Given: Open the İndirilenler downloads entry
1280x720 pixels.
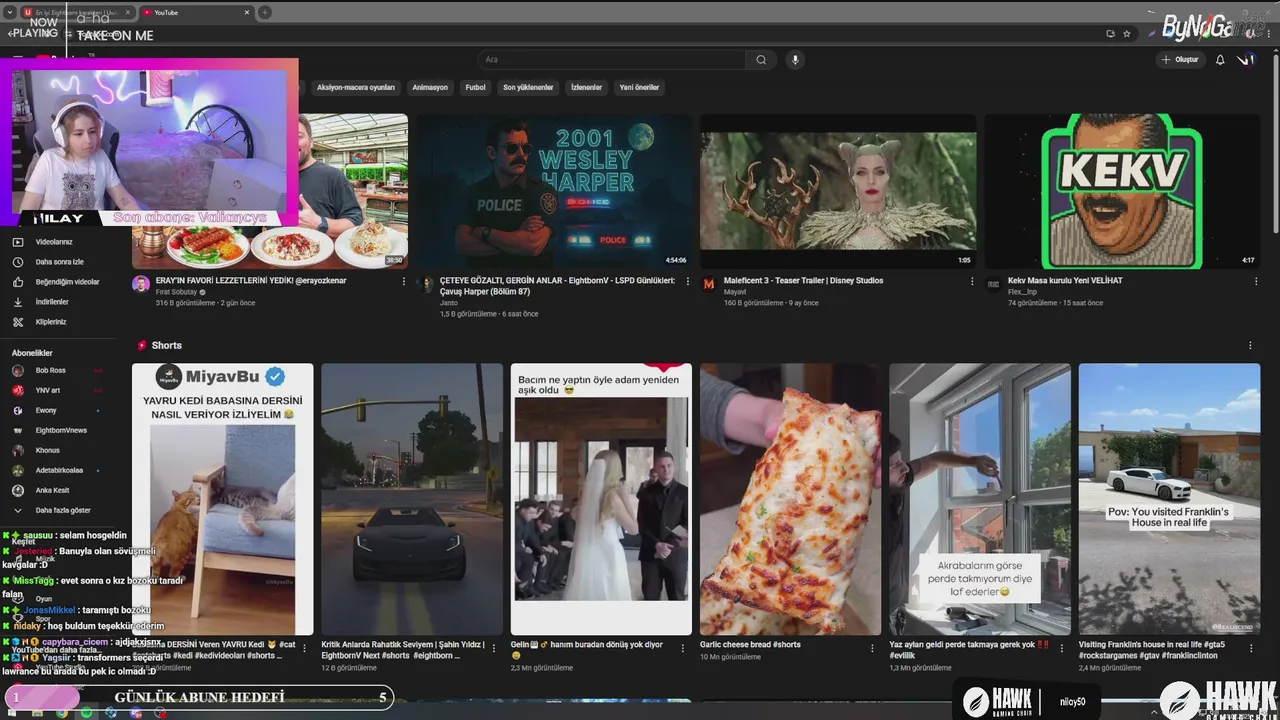Looking at the screenshot, I should [x=52, y=302].
